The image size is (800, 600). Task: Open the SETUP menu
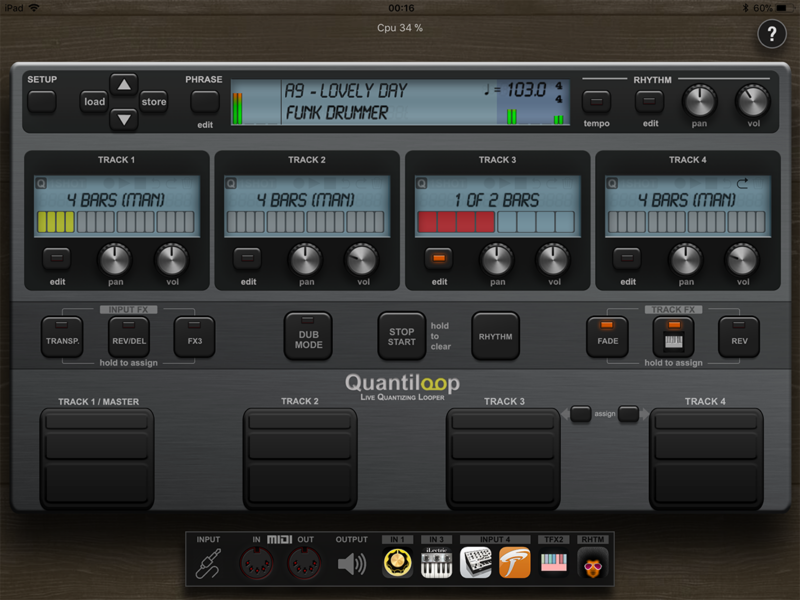click(42, 100)
